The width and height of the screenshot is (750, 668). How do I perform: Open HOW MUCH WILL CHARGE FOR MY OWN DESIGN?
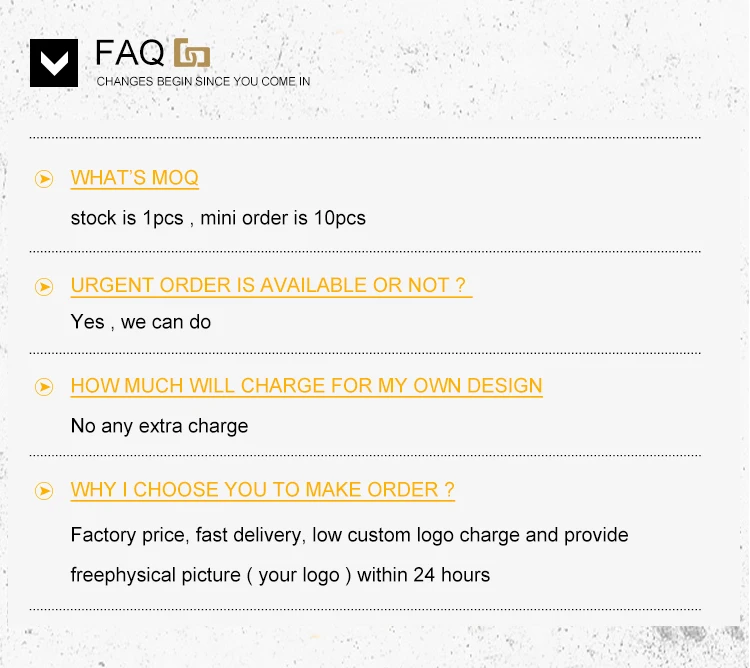(x=306, y=386)
